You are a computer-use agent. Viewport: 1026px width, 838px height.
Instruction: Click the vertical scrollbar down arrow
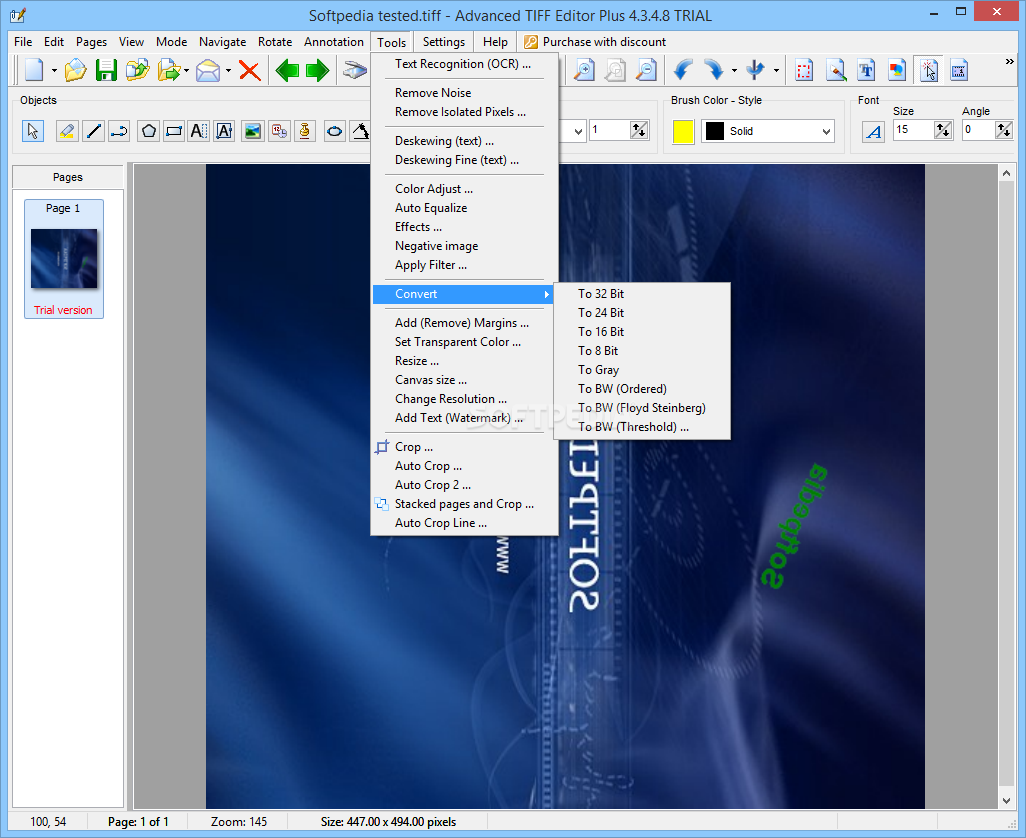[x=1006, y=801]
